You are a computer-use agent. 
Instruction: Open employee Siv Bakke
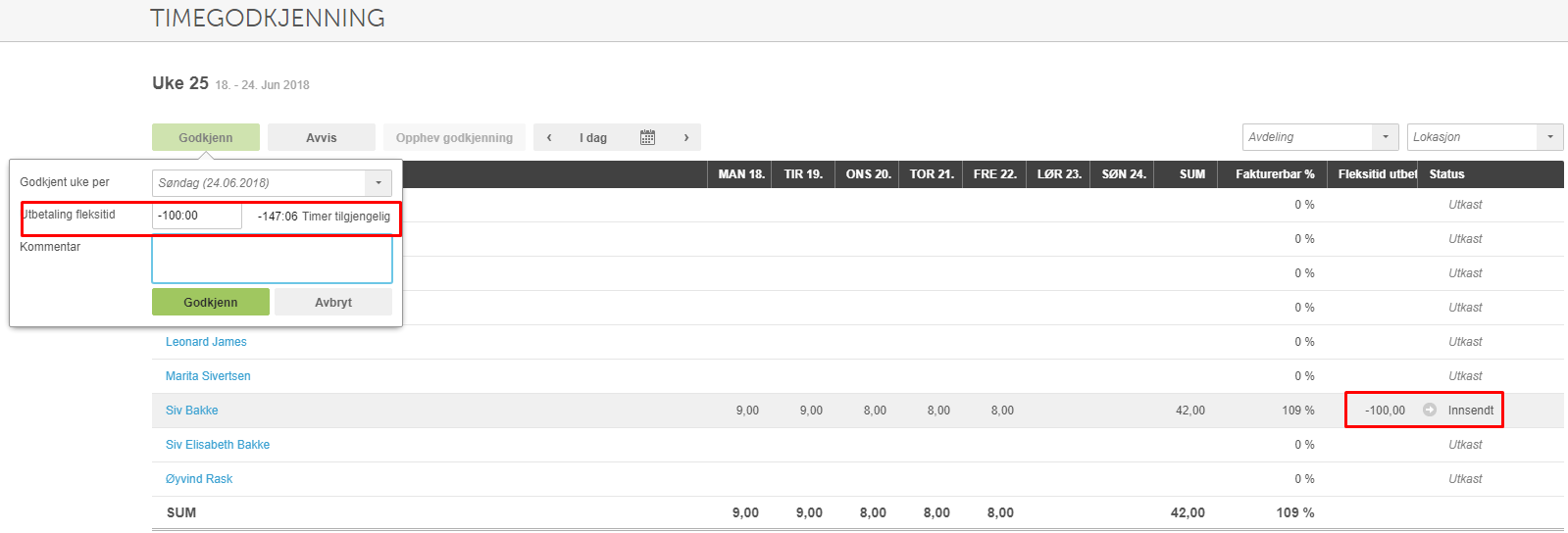(x=192, y=411)
